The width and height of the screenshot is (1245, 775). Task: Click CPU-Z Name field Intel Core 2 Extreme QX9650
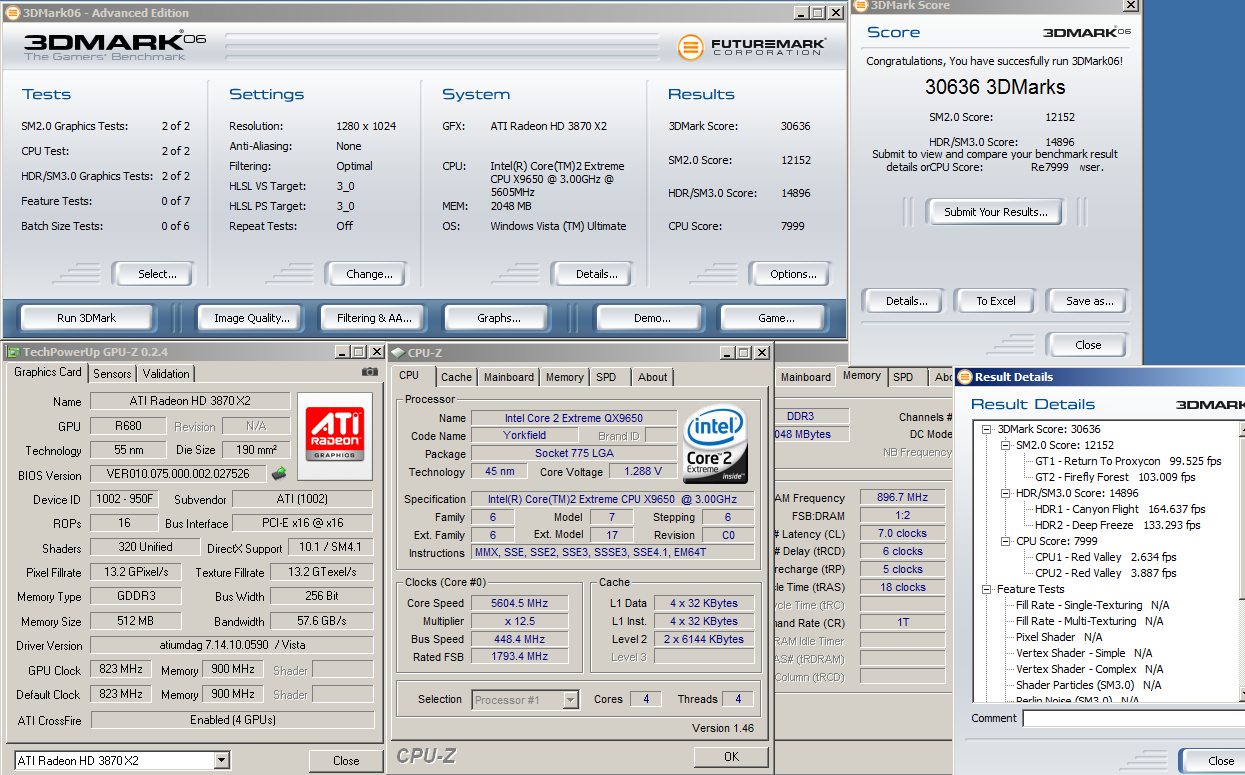pos(574,418)
